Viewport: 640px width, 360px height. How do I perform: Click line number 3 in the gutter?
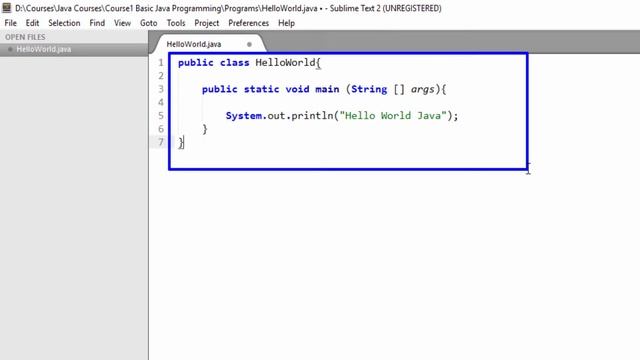tap(161, 89)
